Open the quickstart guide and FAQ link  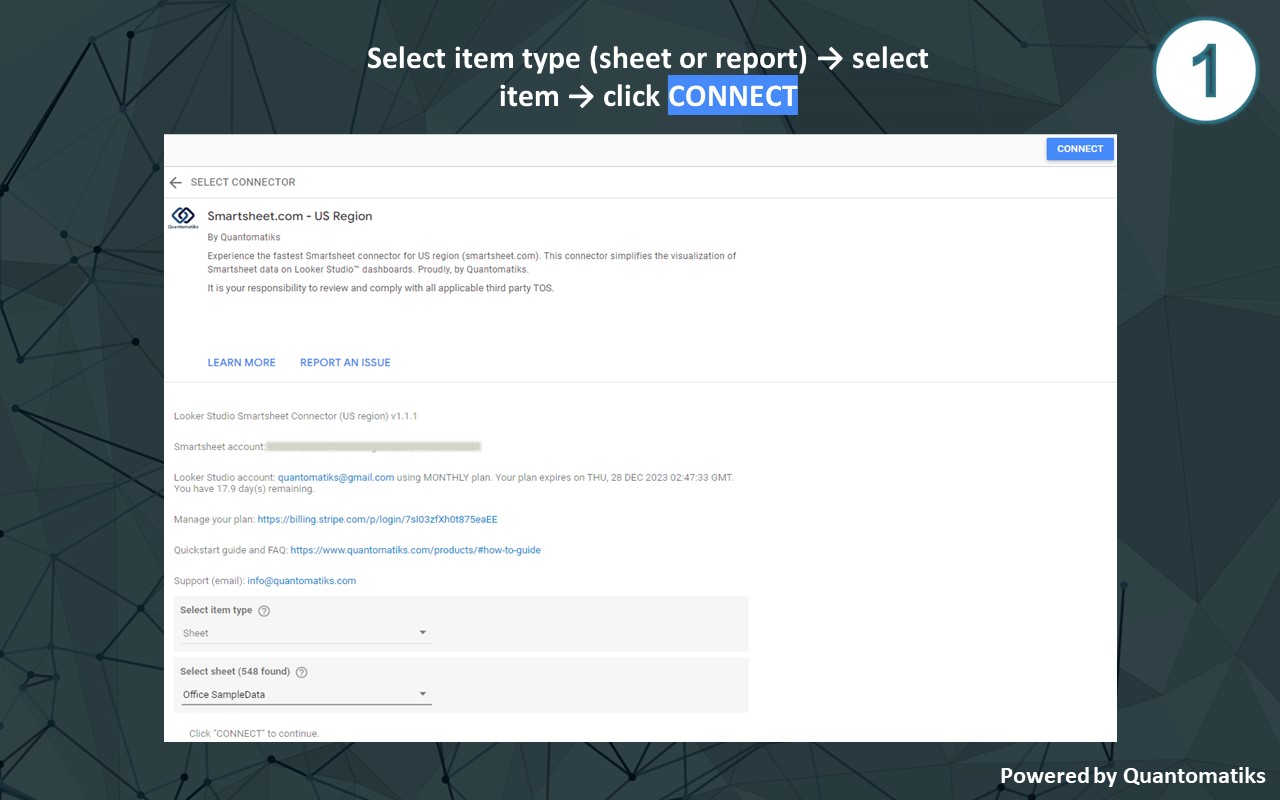[415, 550]
